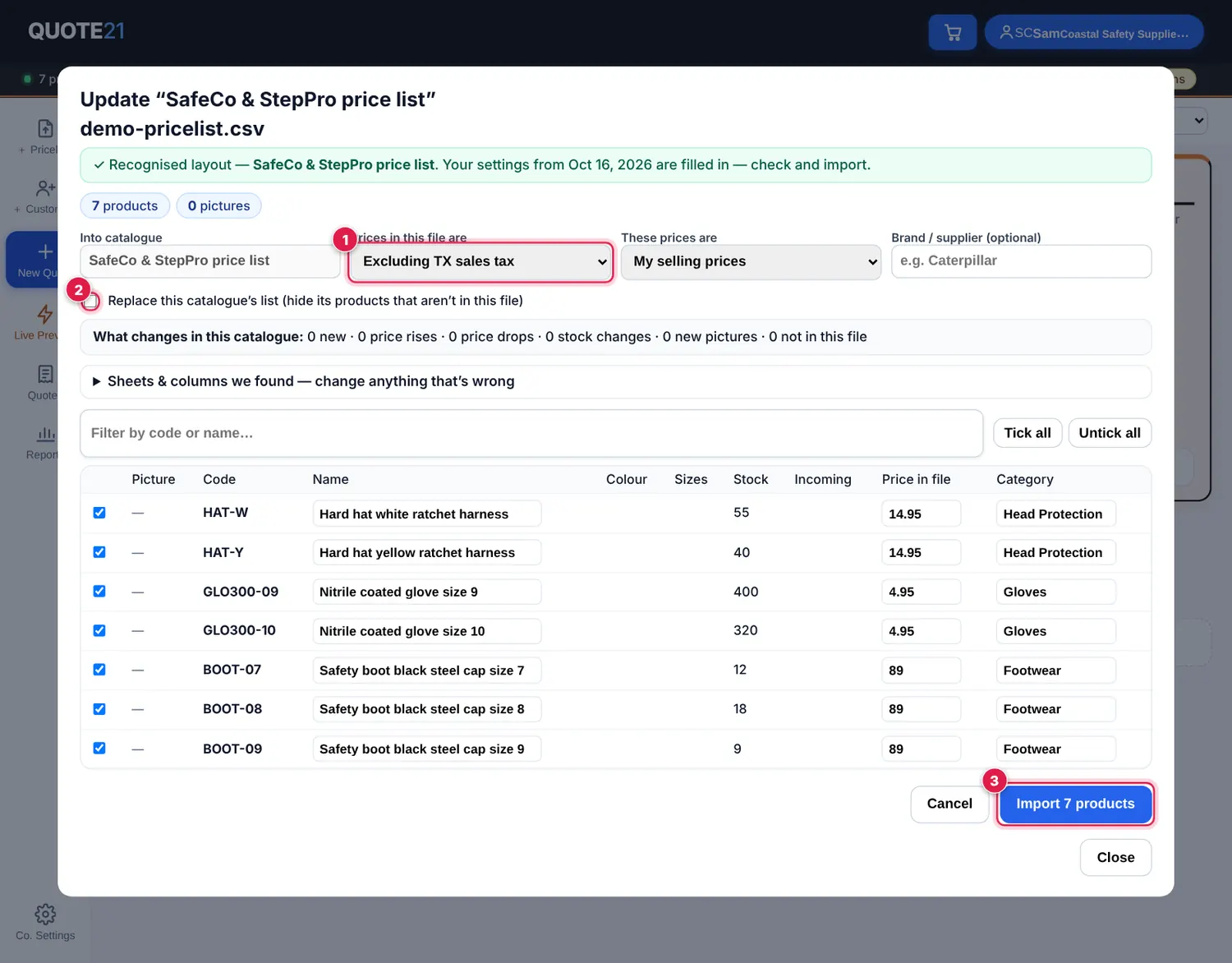Edit name field Nitrile coated glove size 10
This screenshot has width=1232, height=963.
pos(426,631)
